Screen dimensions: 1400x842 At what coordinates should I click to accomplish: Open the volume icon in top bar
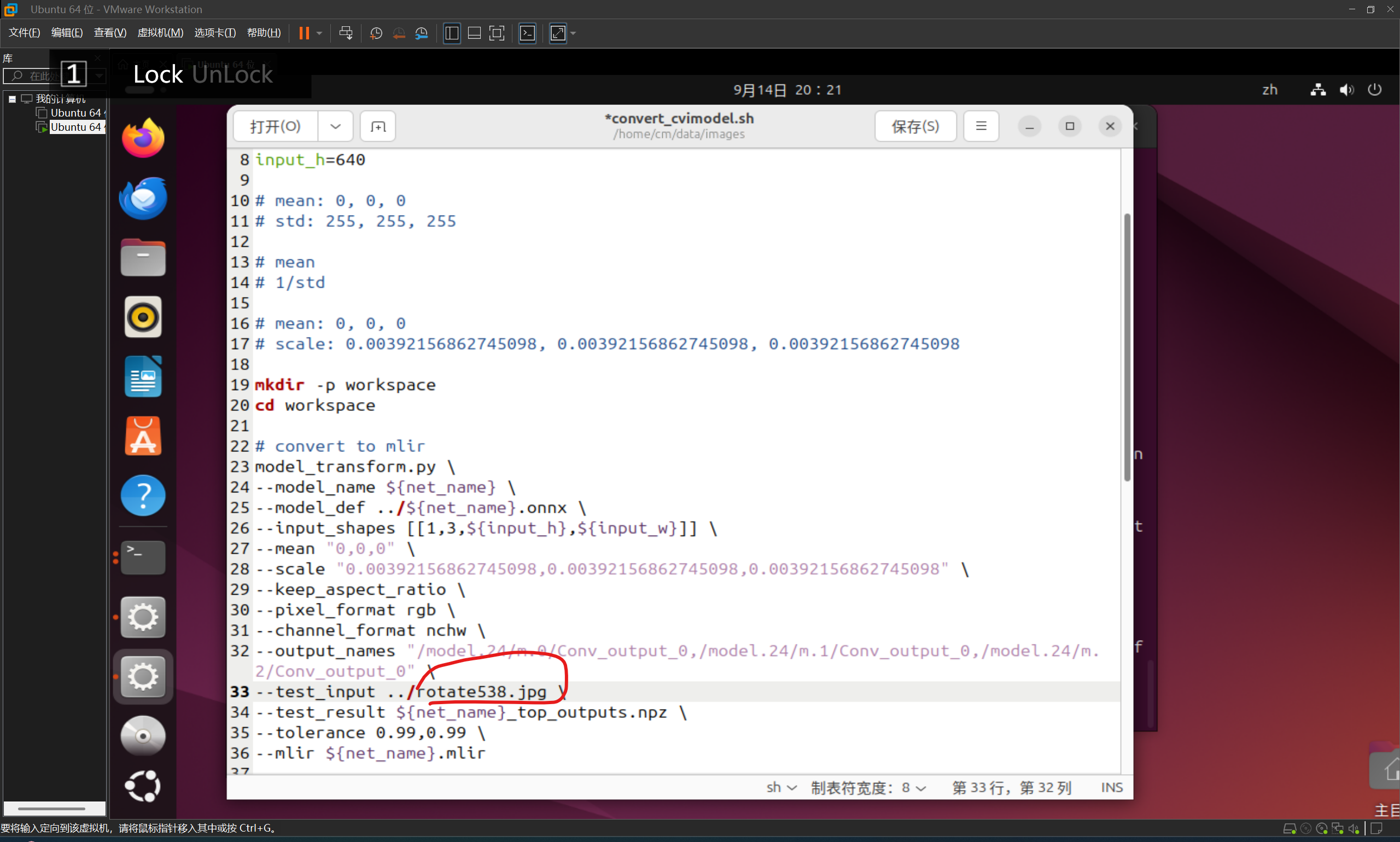pyautogui.click(x=1347, y=90)
